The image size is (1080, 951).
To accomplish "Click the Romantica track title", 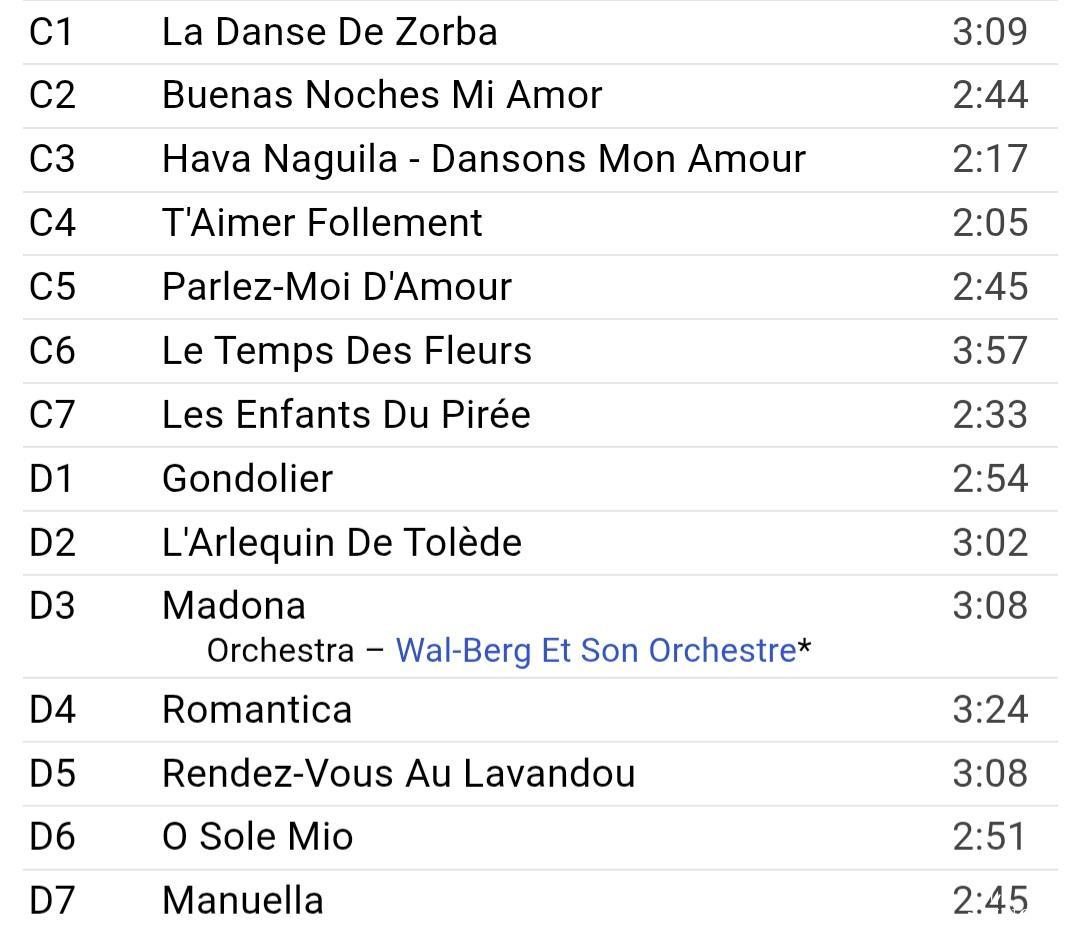I will (x=257, y=710).
